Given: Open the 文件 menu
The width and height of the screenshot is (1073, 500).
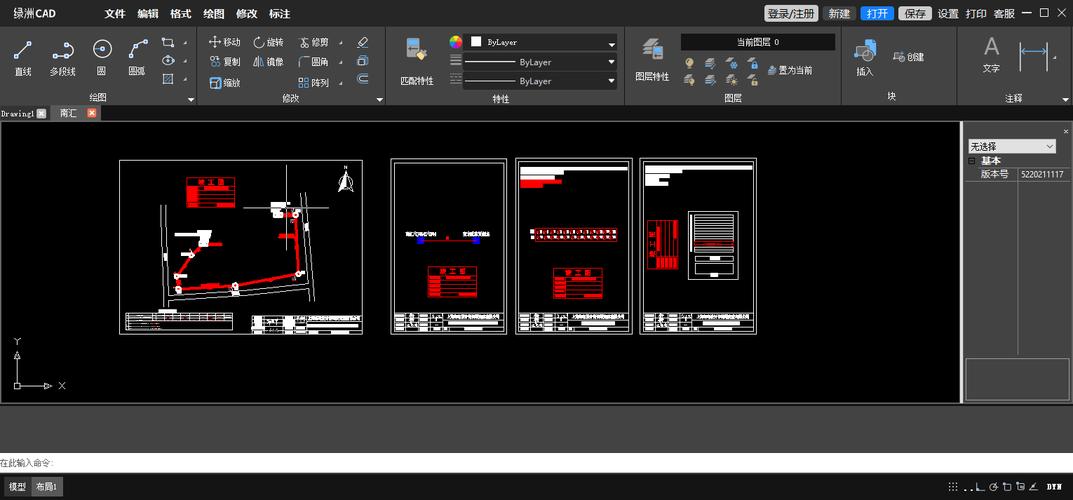Looking at the screenshot, I should 115,14.
